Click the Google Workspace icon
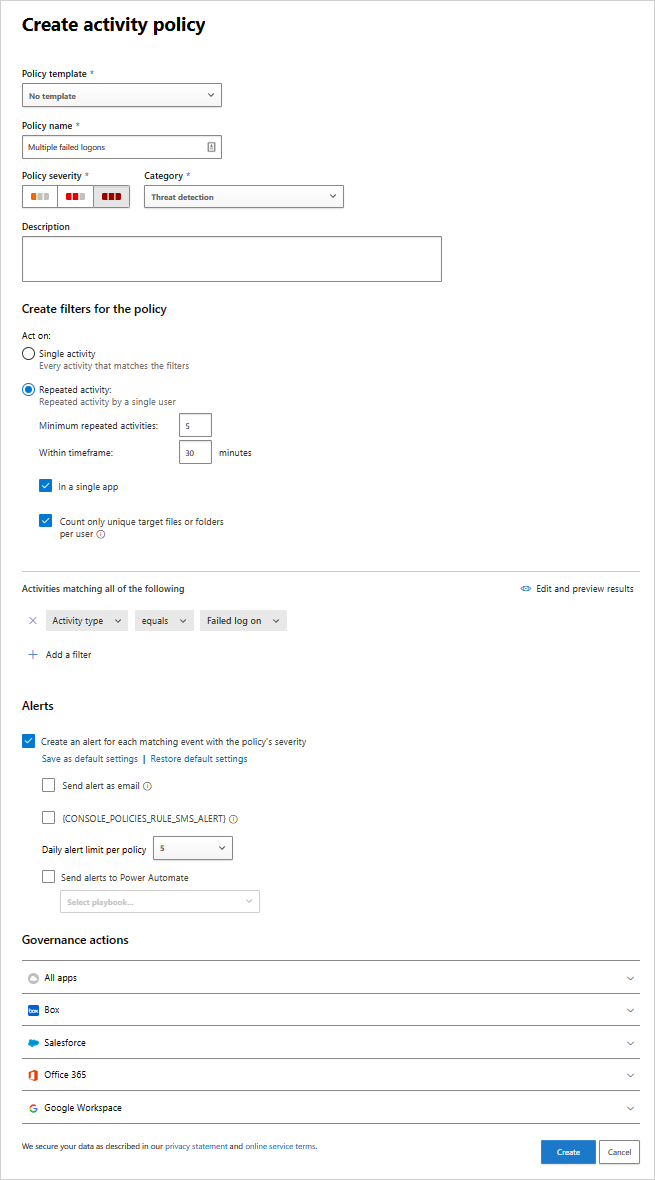Viewport: 655px width, 1180px height. point(33,1108)
